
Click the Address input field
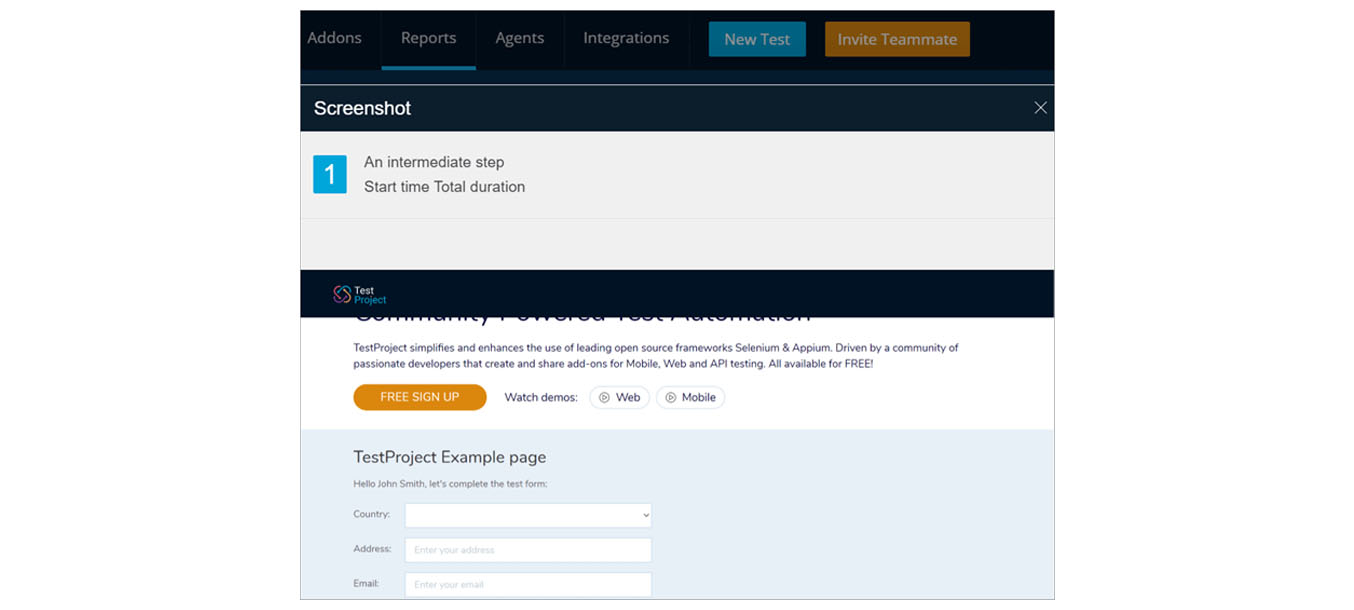(528, 550)
